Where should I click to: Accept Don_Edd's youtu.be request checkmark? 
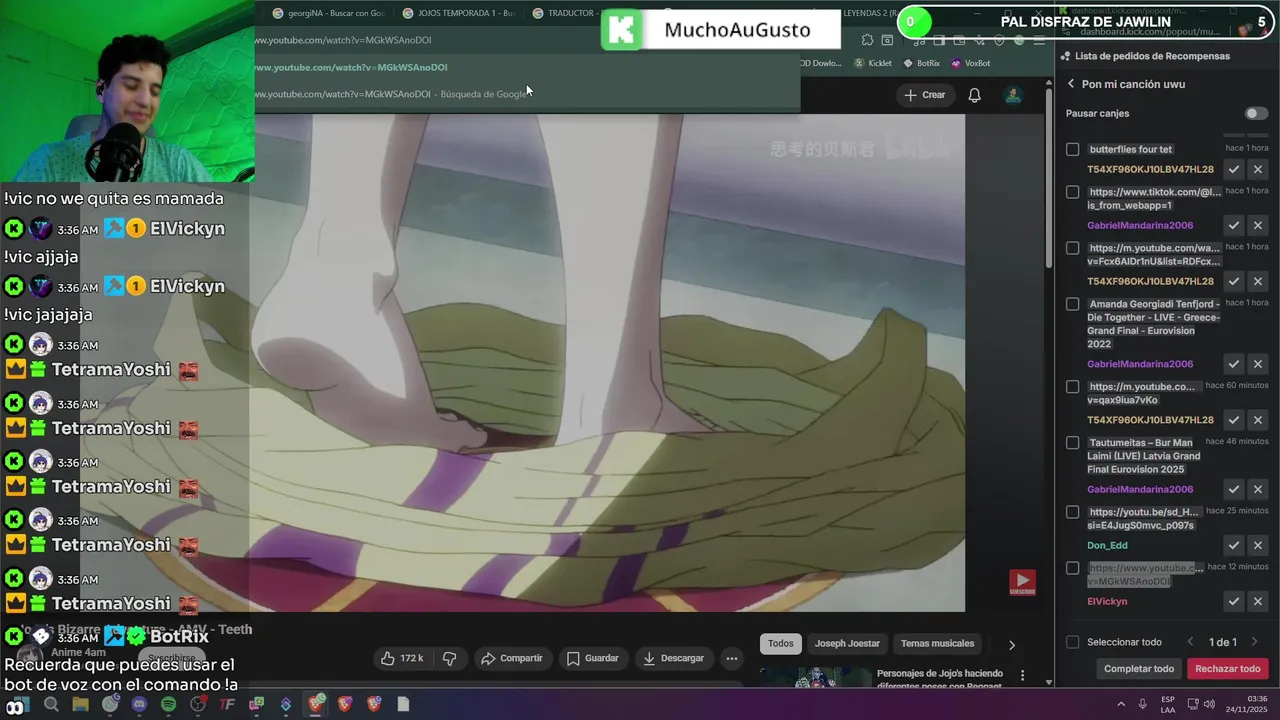(1234, 546)
